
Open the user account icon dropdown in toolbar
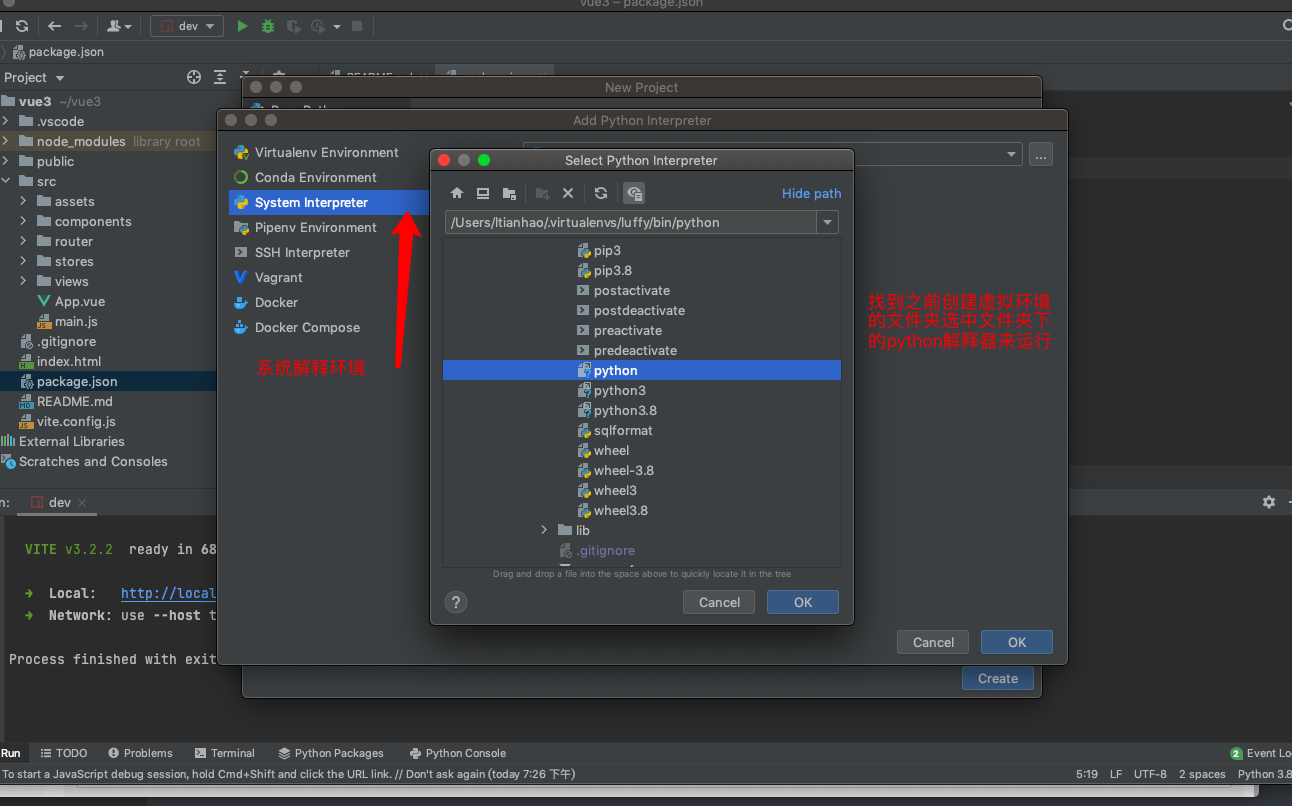coord(119,26)
